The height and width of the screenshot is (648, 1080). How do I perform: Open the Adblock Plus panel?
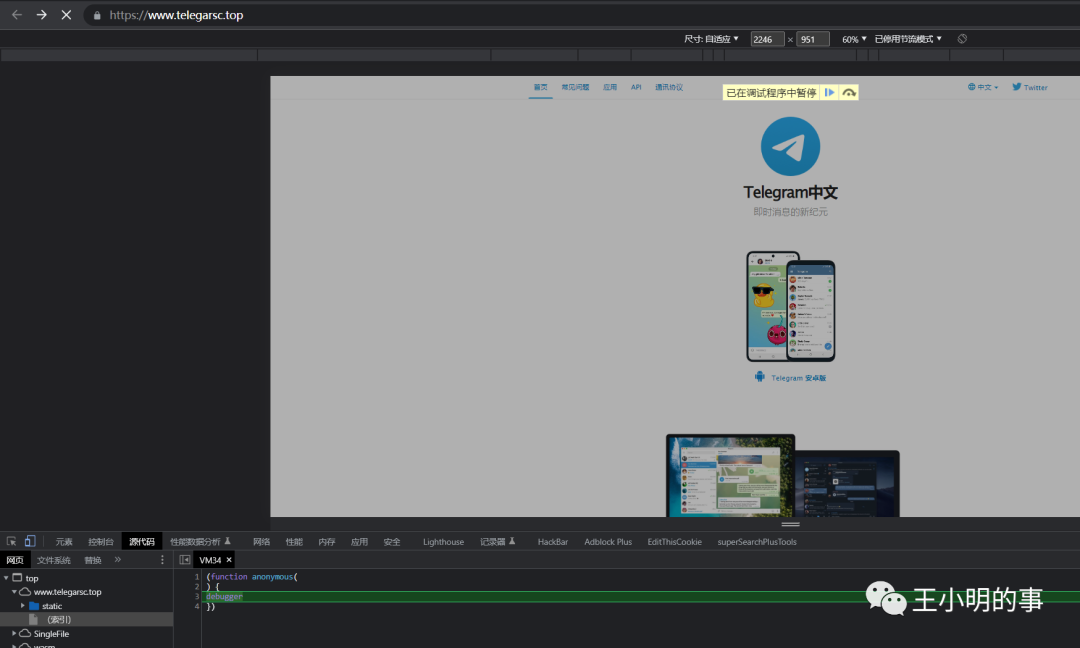608,542
